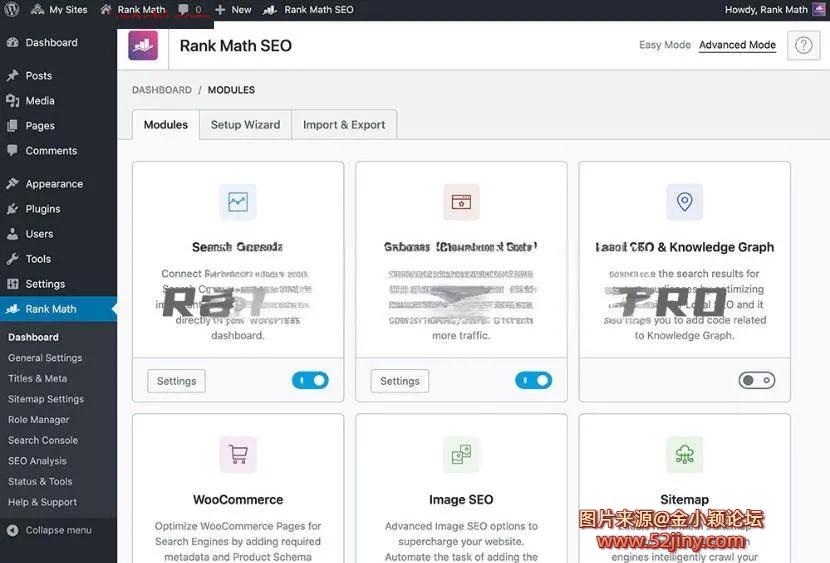The image size is (830, 563).
Task: Collapse the WordPress sidebar menu
Action: 58,530
